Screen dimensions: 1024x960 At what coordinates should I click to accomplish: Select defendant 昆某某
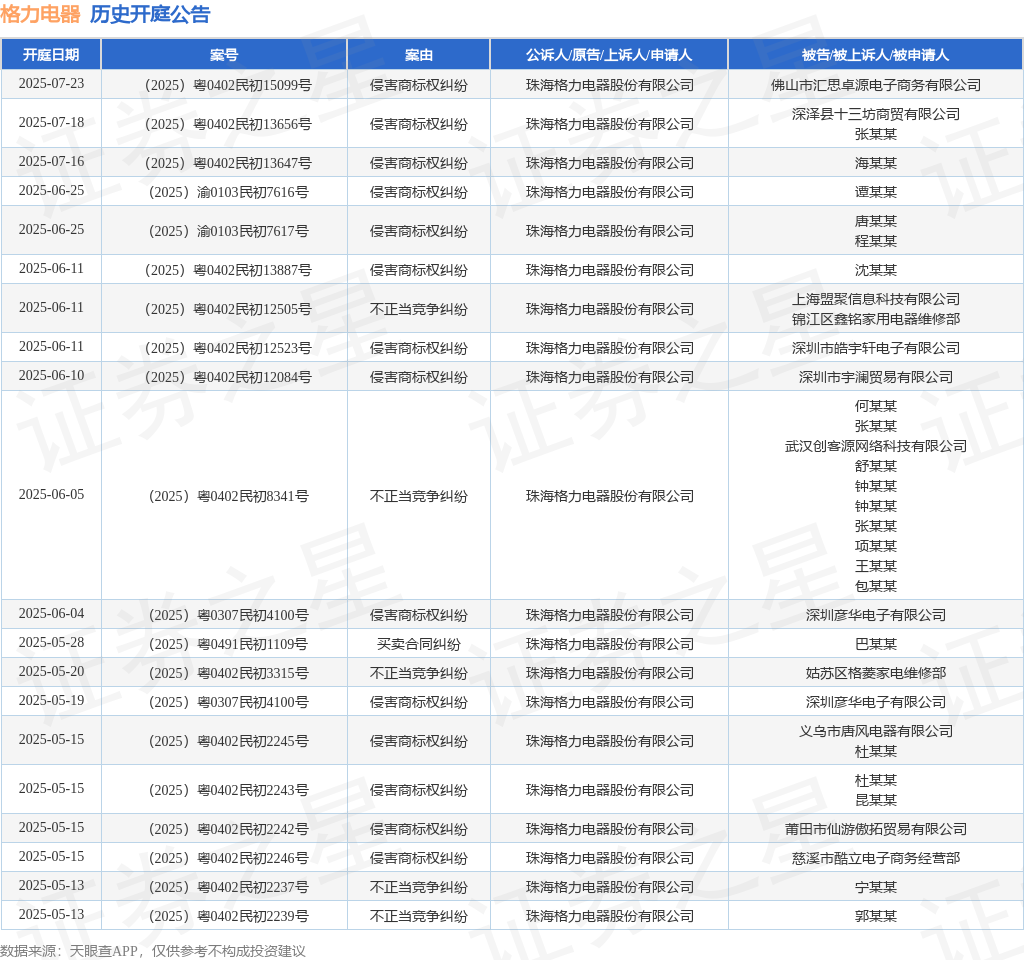coord(876,800)
